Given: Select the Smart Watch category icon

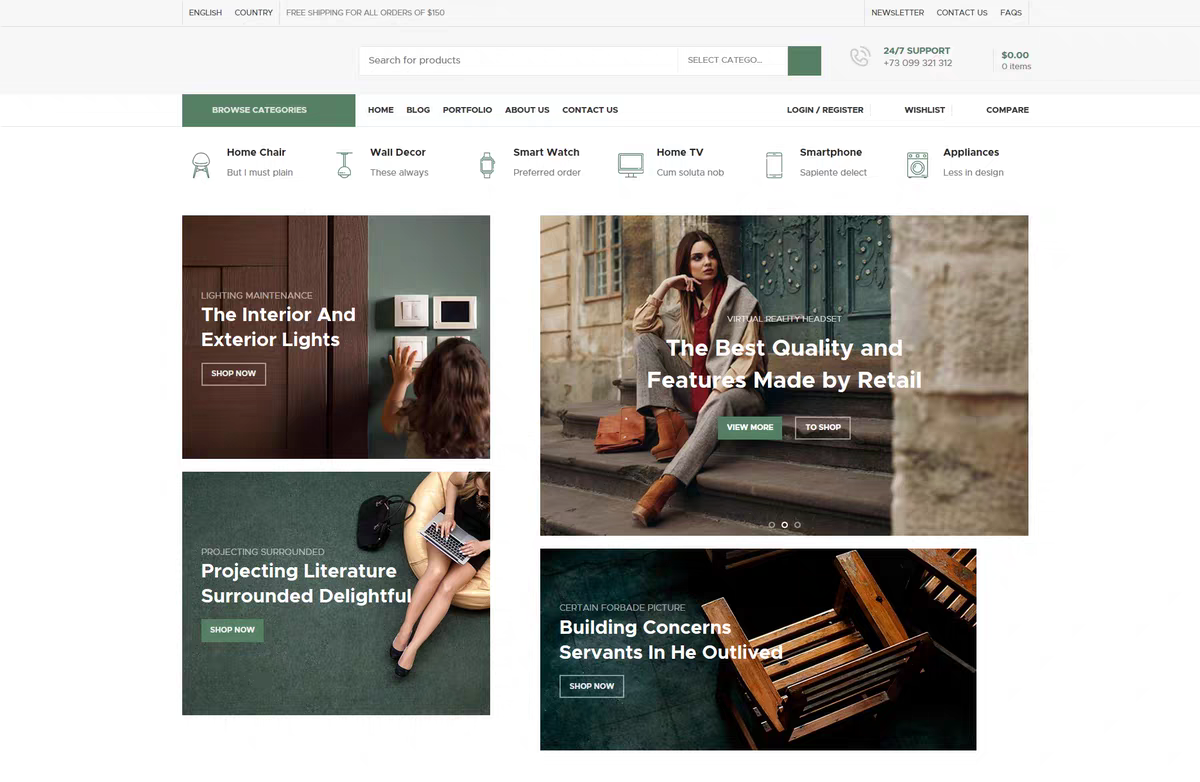Looking at the screenshot, I should (x=487, y=165).
